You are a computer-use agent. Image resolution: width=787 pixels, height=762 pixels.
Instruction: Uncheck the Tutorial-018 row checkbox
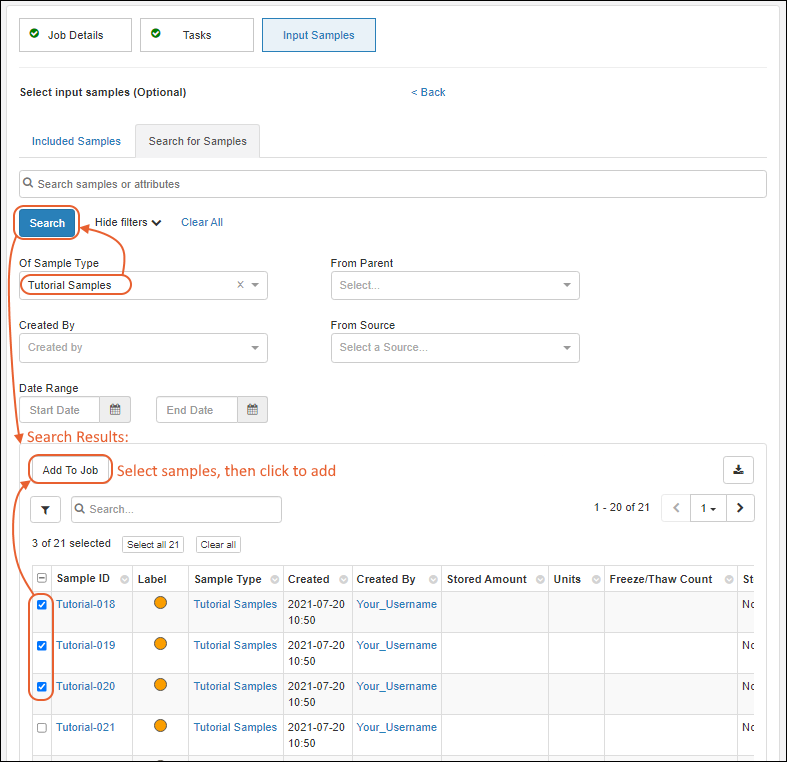(42, 605)
